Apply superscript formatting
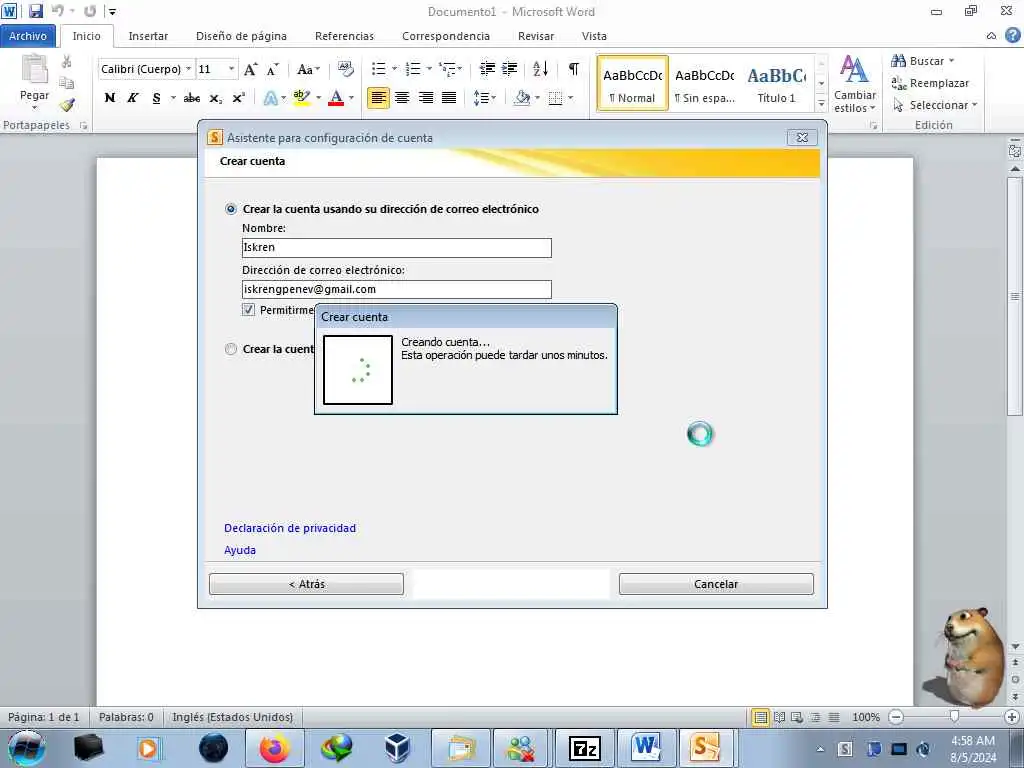The height and width of the screenshot is (768, 1024). pyautogui.click(x=239, y=98)
